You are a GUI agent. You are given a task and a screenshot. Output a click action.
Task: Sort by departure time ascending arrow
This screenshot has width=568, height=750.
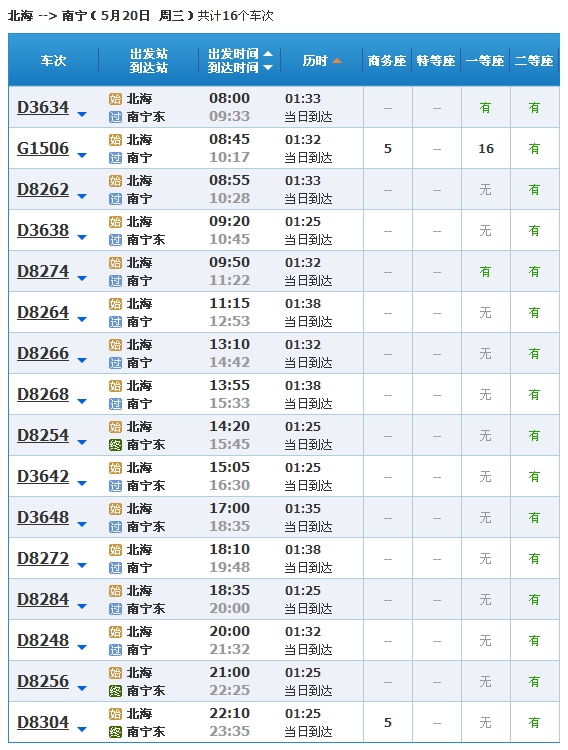(x=268, y=54)
